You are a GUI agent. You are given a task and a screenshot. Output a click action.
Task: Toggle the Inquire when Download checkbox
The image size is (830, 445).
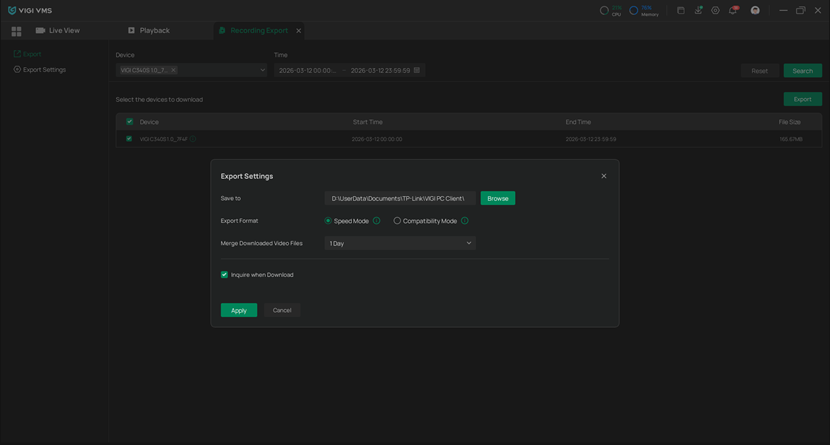tap(224, 275)
